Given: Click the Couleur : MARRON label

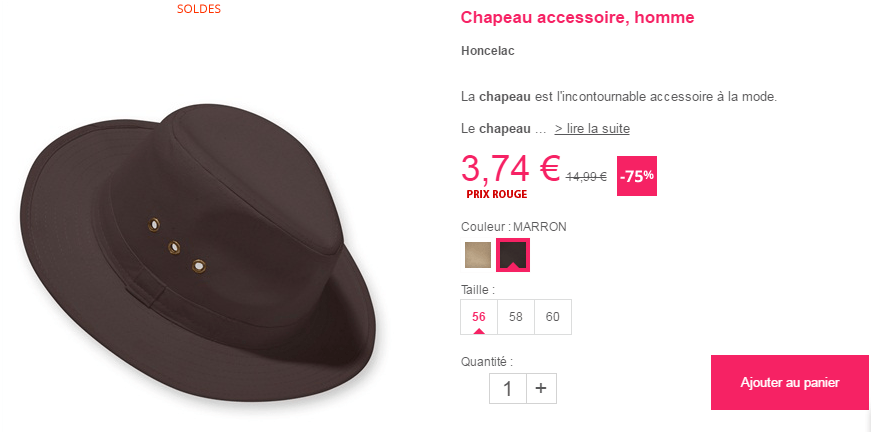Looking at the screenshot, I should click(514, 227).
